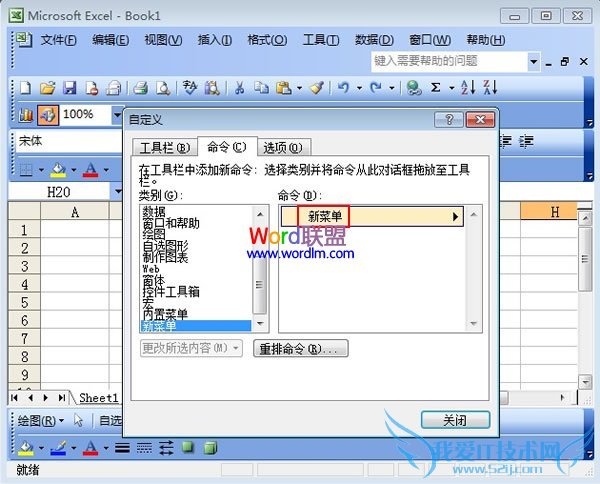This screenshot has height=484, width=600.
Task: Open the help question box dropdown arrow
Action: 533,61
